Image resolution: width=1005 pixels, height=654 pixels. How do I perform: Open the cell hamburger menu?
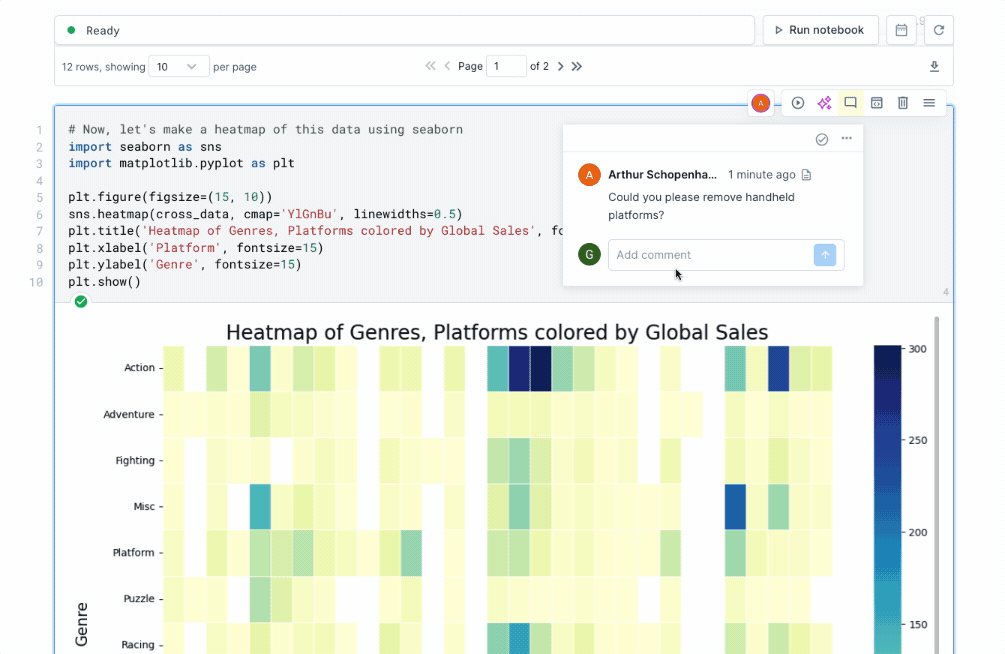(x=929, y=103)
